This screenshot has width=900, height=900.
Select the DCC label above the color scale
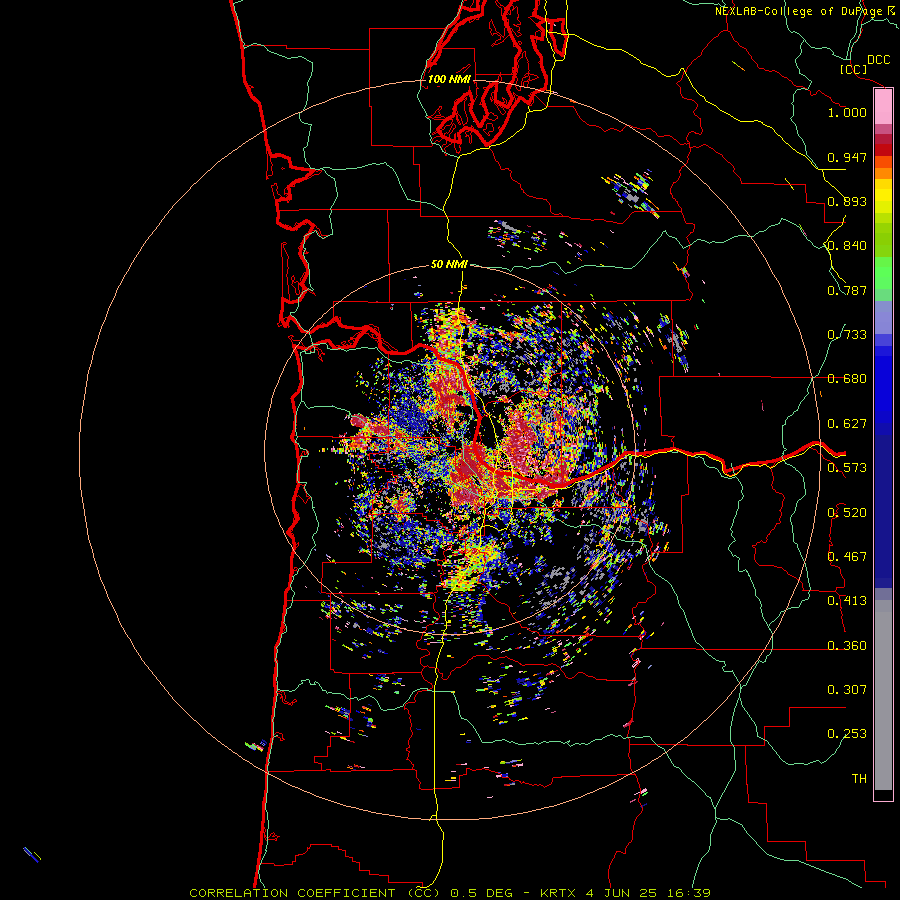coord(878,60)
